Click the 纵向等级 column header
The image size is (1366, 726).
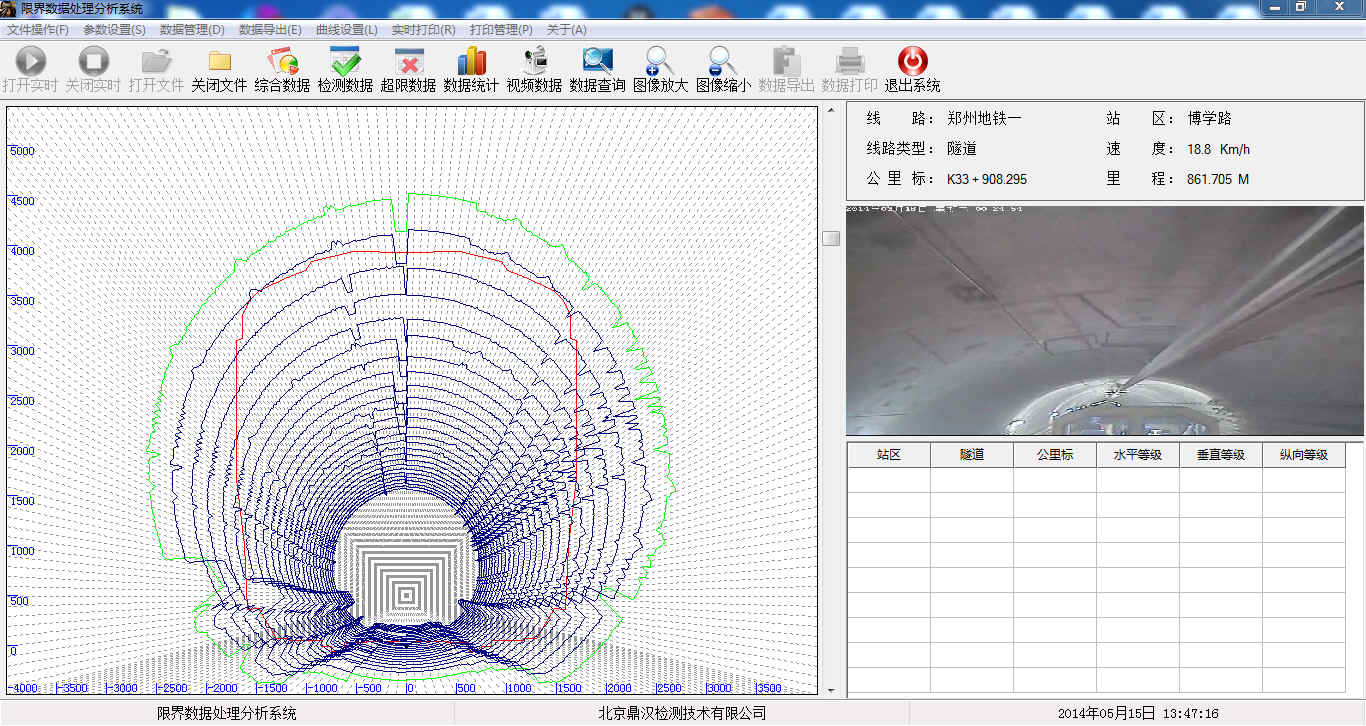pos(1304,455)
